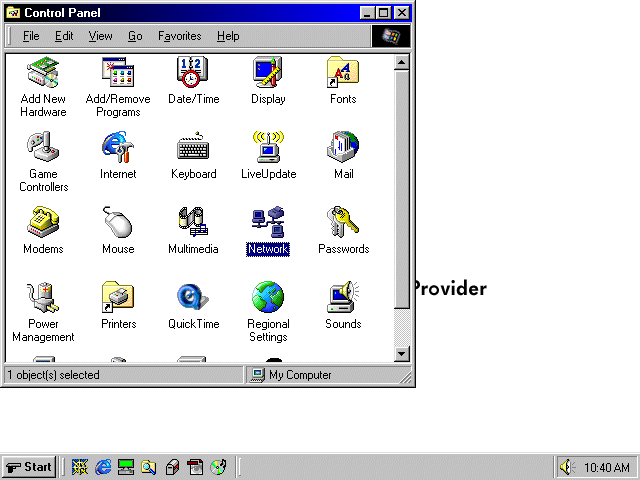Open the Help menu
The width and height of the screenshot is (640, 480).
coord(228,36)
